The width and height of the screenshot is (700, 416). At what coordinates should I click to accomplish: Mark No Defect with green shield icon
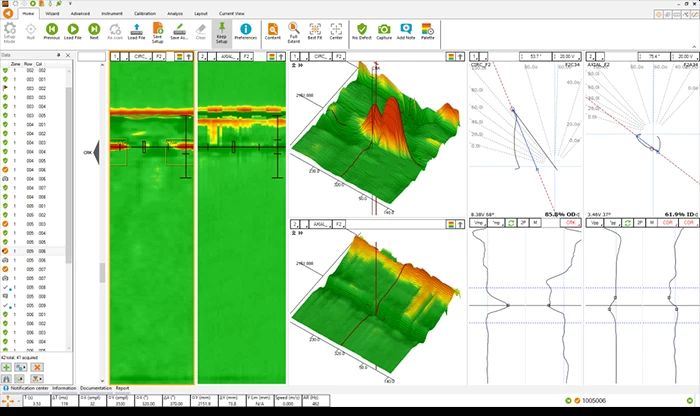point(362,29)
